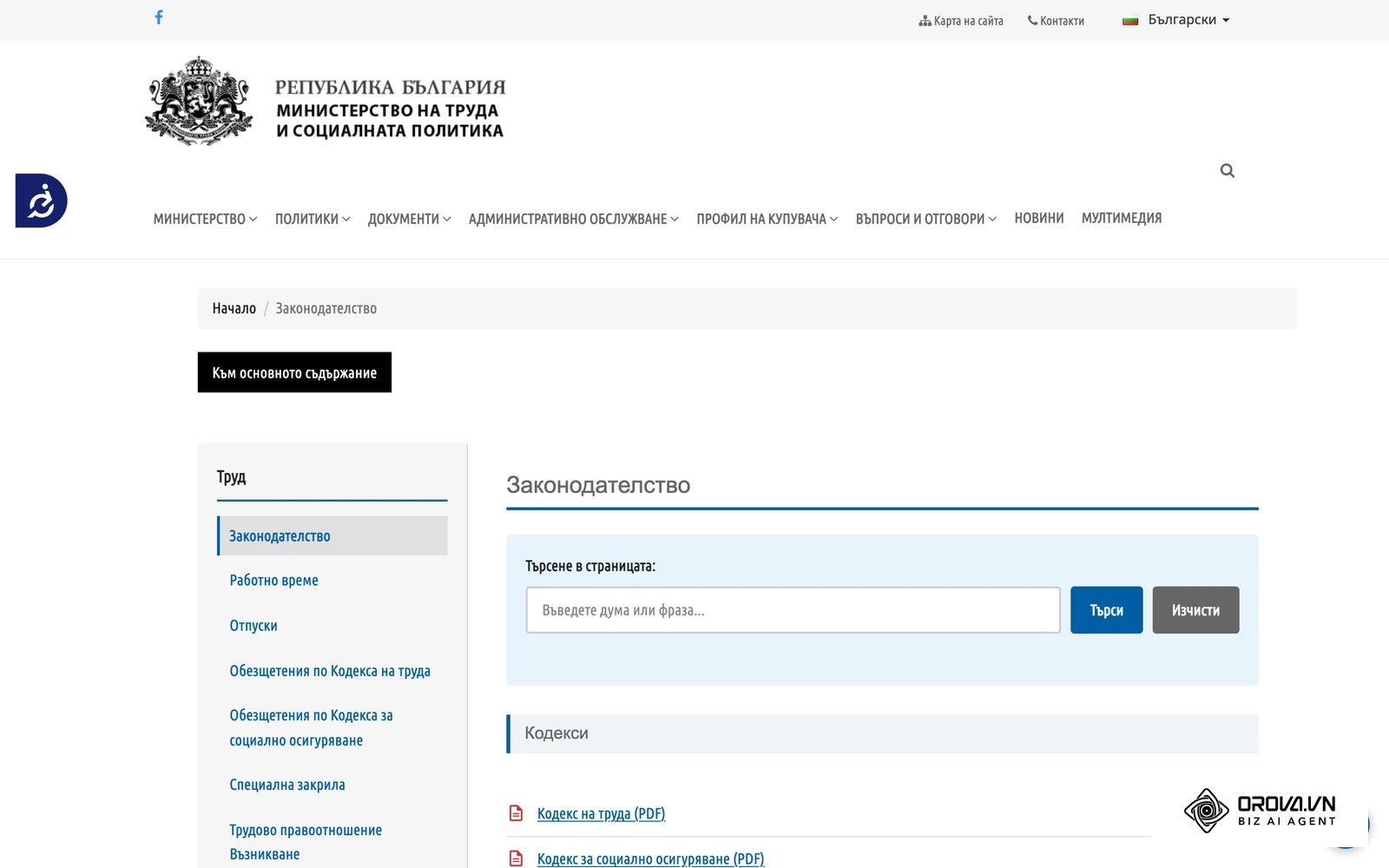The height and width of the screenshot is (868, 1389).
Task: Open the Orova.vn AI agent widget
Action: pos(1260,811)
